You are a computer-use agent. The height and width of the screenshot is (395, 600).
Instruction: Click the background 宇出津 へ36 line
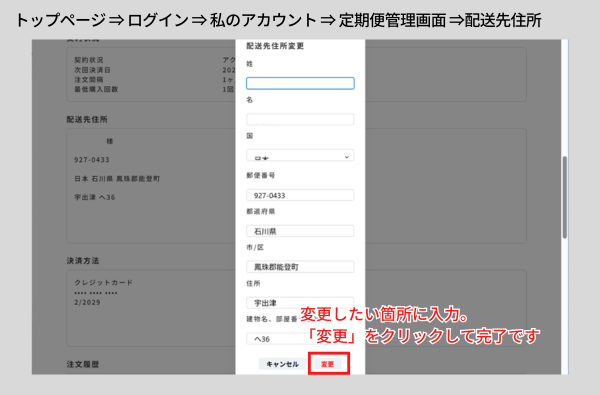coord(95,198)
